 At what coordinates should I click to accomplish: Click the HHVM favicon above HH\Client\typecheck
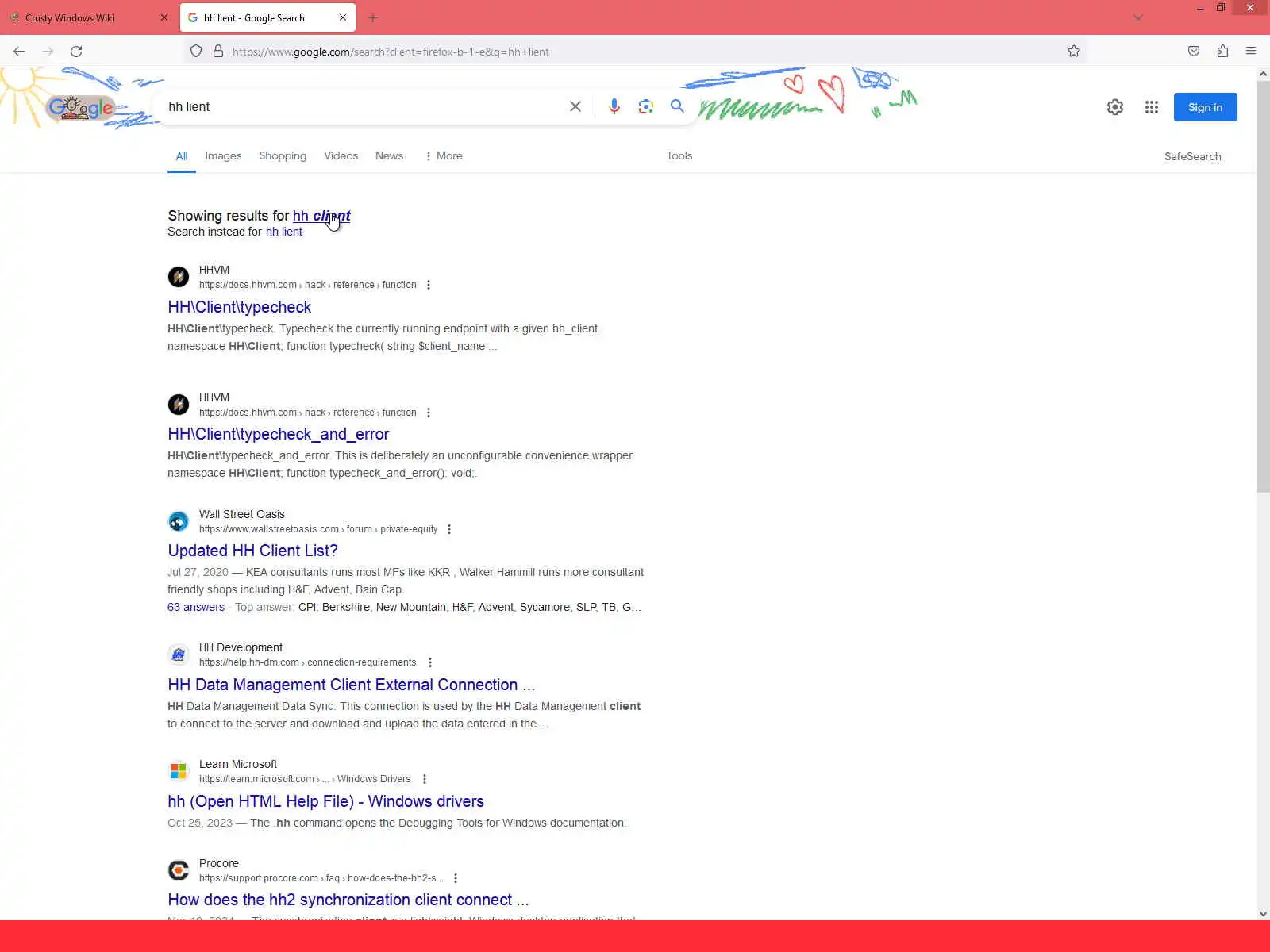point(179,277)
